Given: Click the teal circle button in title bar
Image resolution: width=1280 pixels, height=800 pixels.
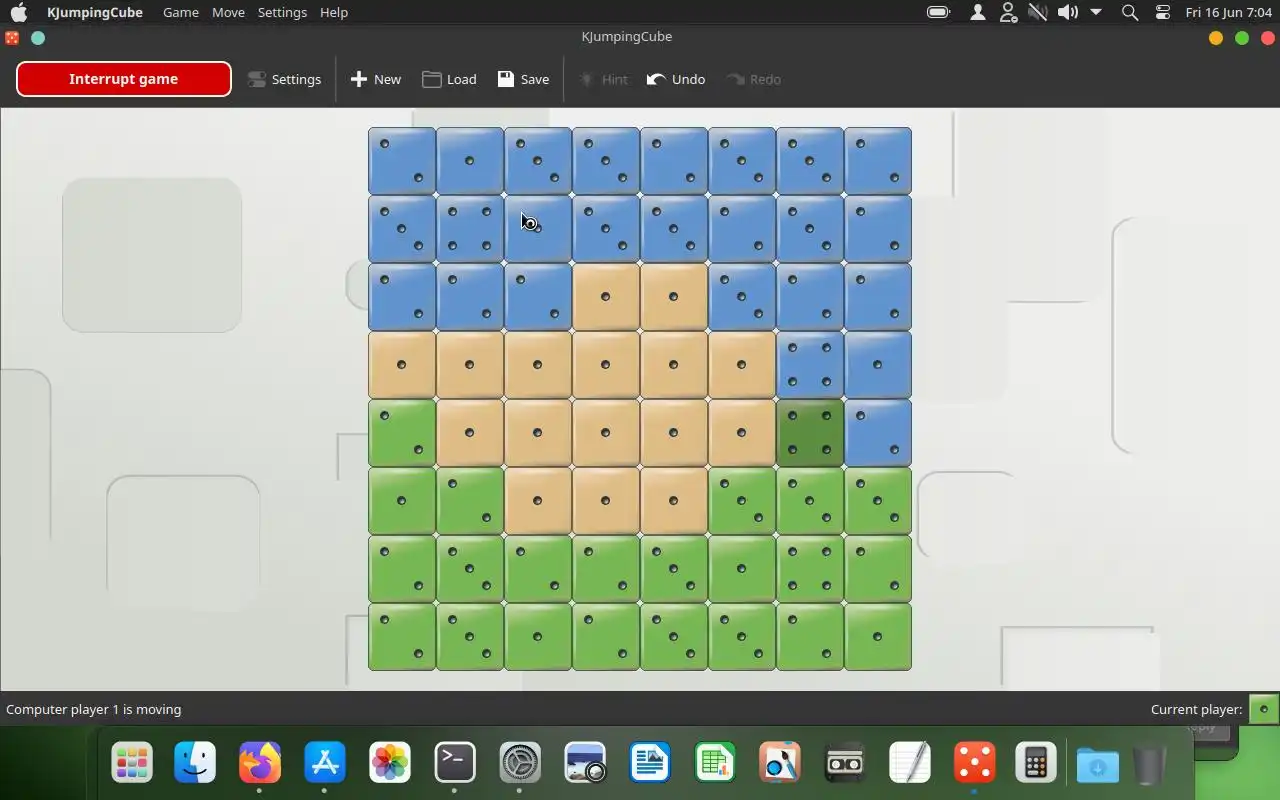Looking at the screenshot, I should pyautogui.click(x=38, y=38).
